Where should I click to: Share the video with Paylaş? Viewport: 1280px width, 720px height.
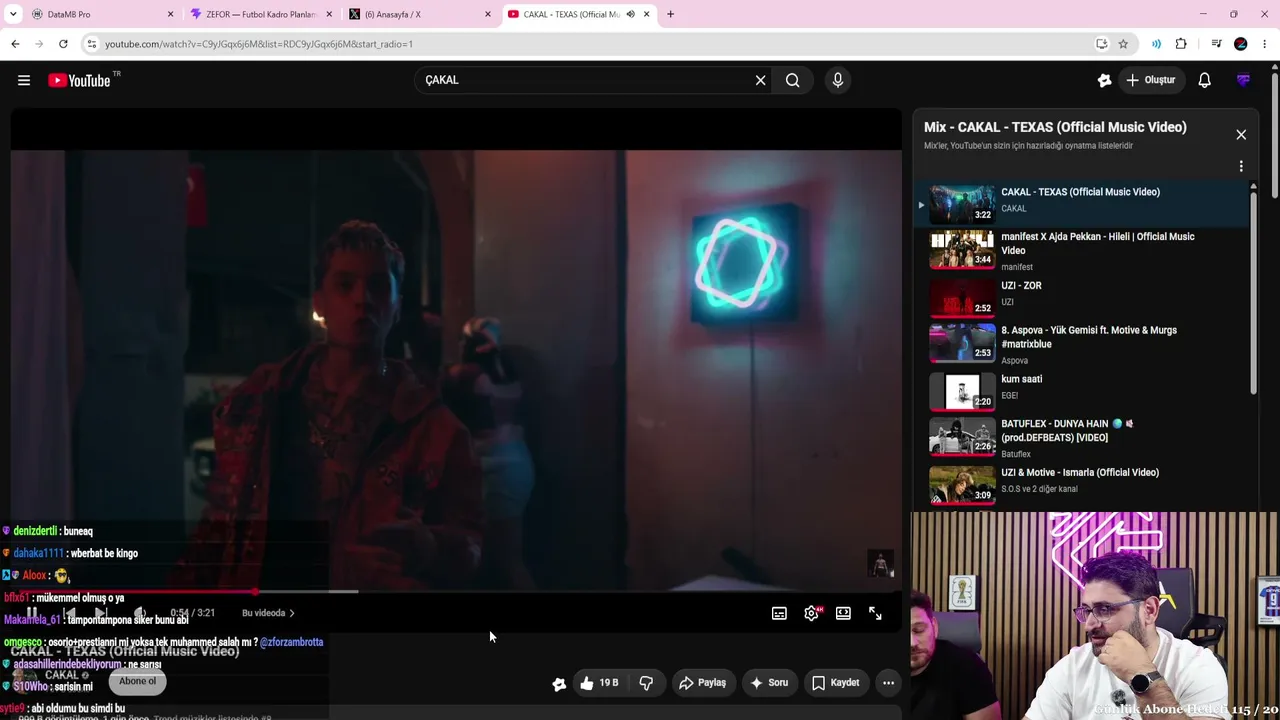[702, 683]
